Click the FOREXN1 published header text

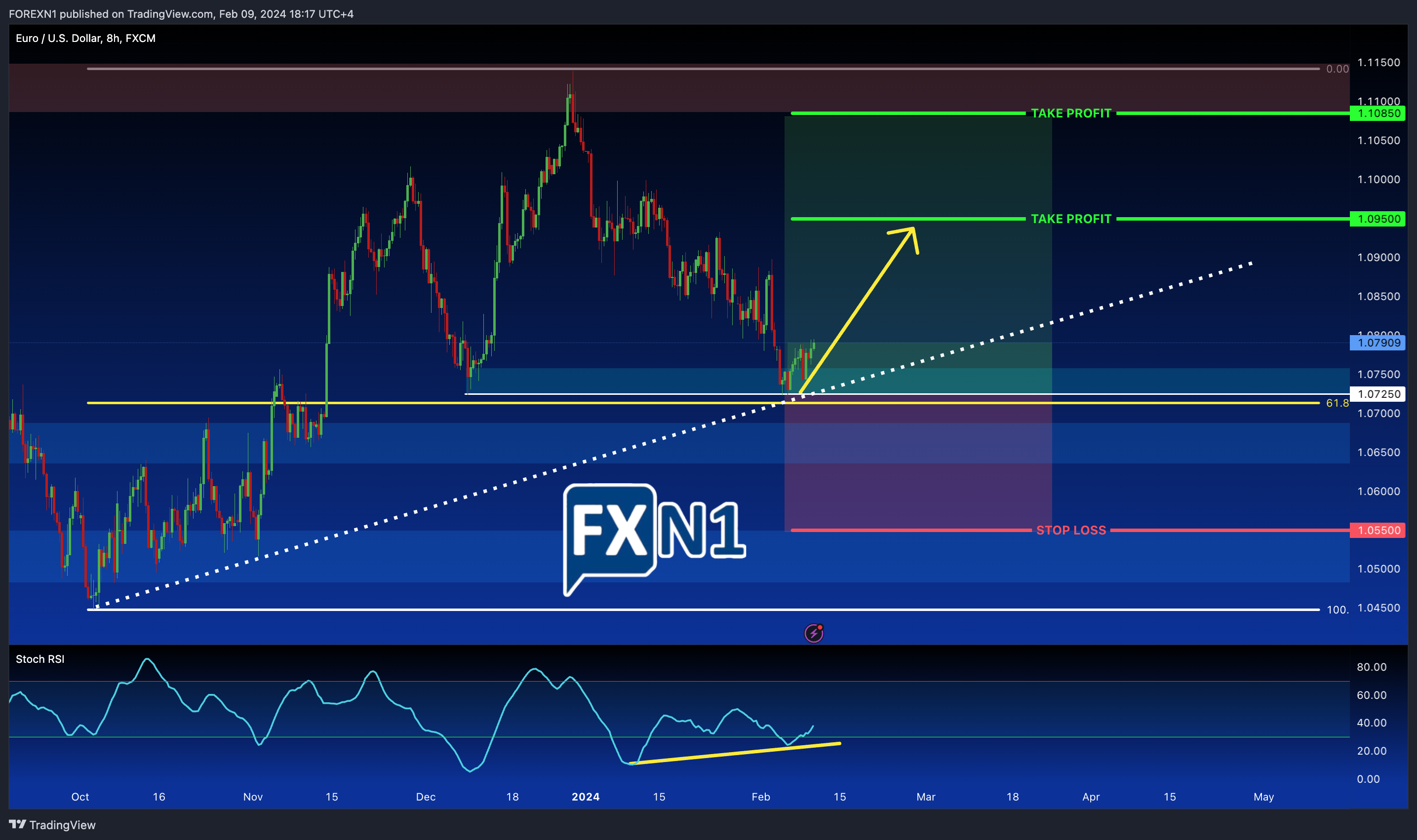(181, 14)
